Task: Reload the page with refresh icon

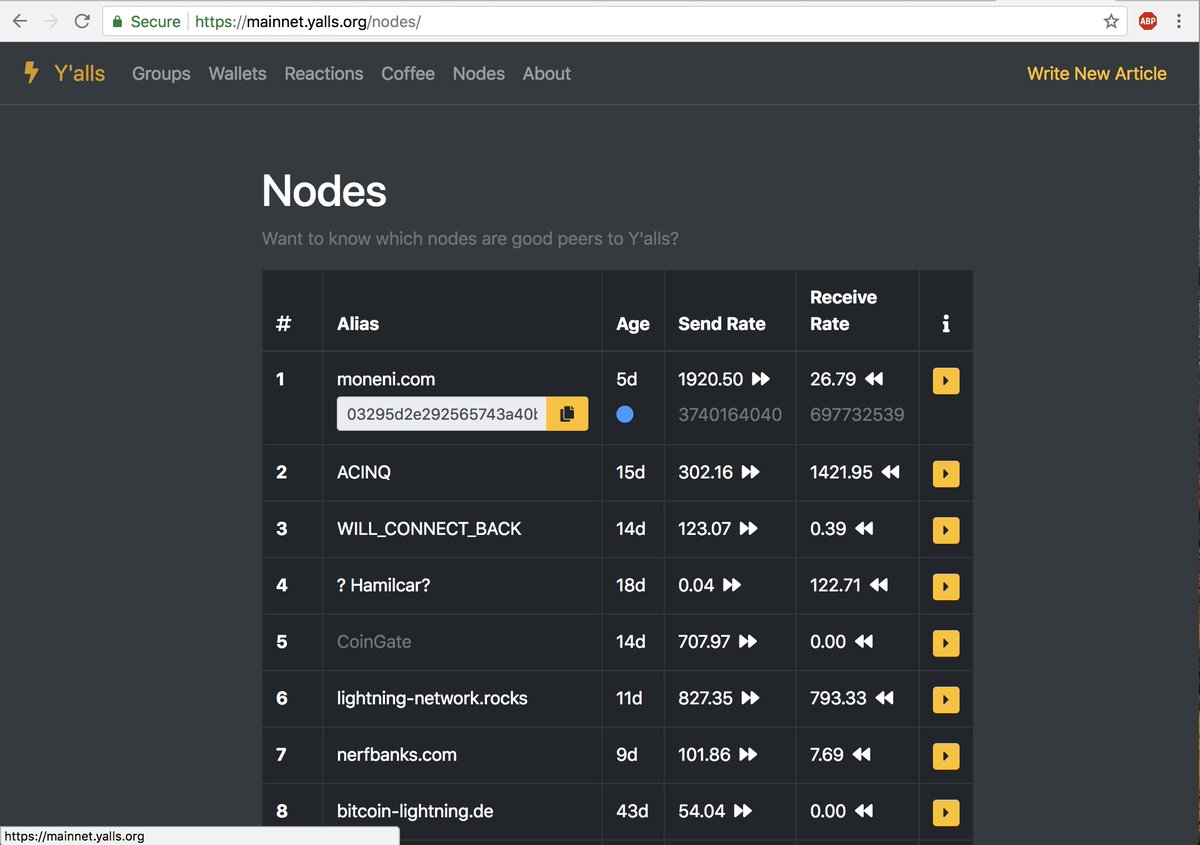Action: (x=83, y=21)
